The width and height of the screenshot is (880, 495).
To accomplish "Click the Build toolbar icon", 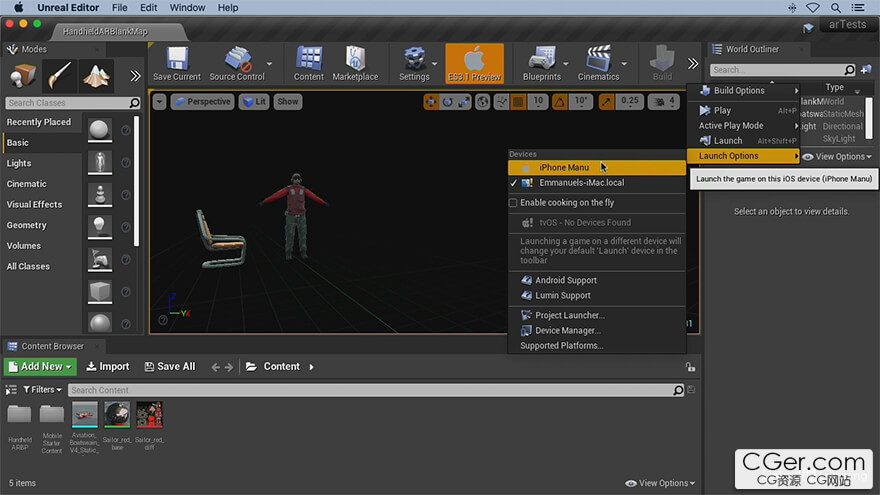I will [x=662, y=63].
